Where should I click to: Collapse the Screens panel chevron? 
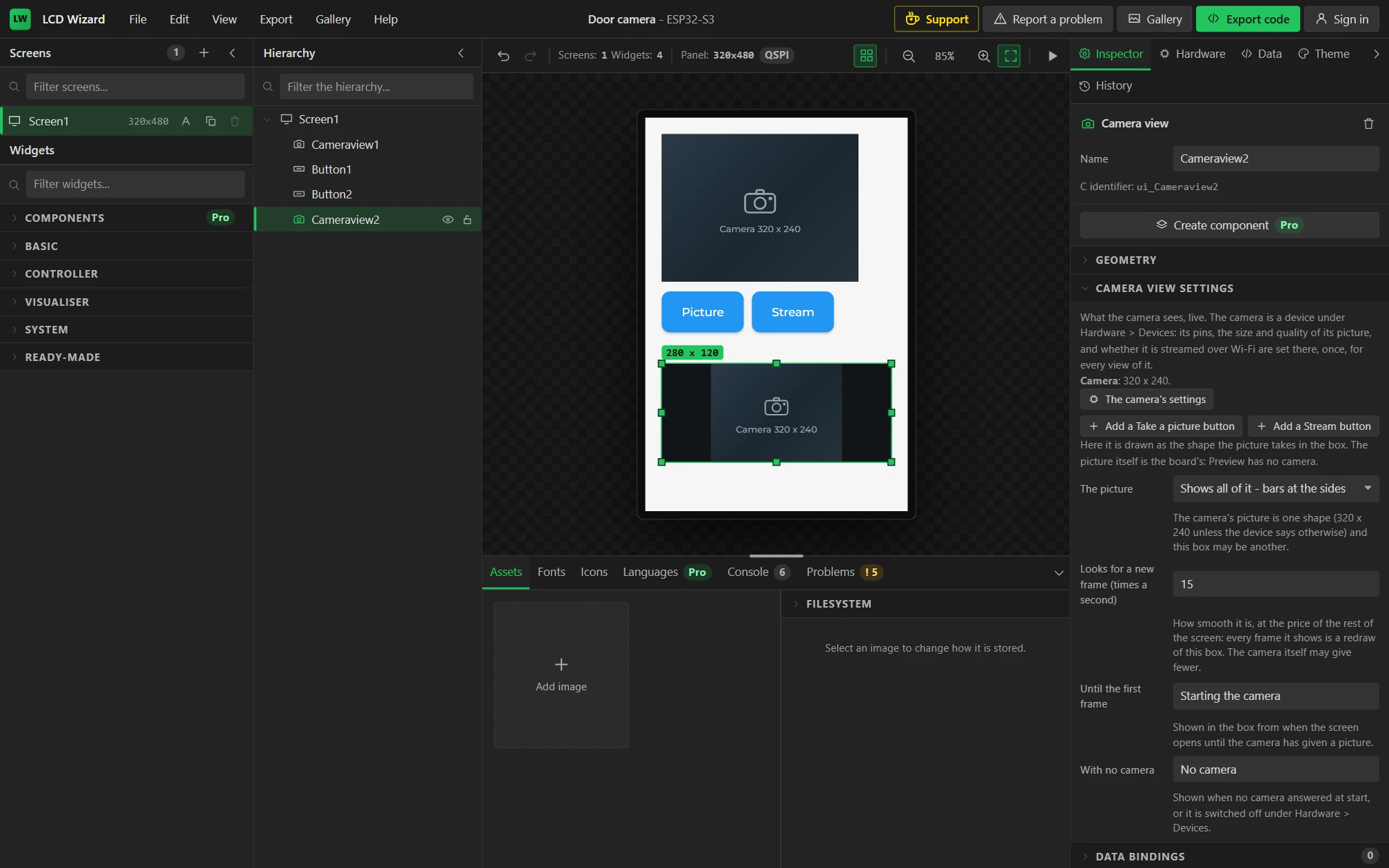pos(232,53)
